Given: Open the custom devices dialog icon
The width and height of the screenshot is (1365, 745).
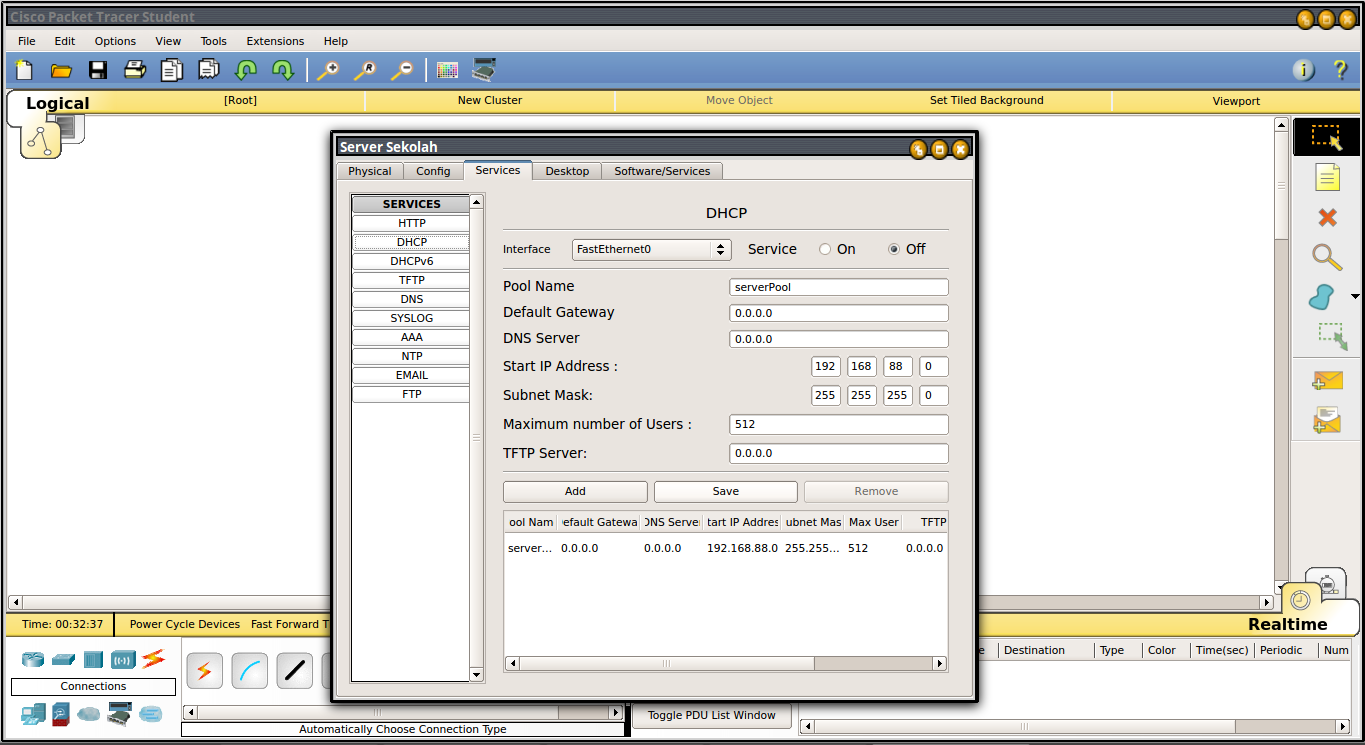Looking at the screenshot, I should [484, 70].
